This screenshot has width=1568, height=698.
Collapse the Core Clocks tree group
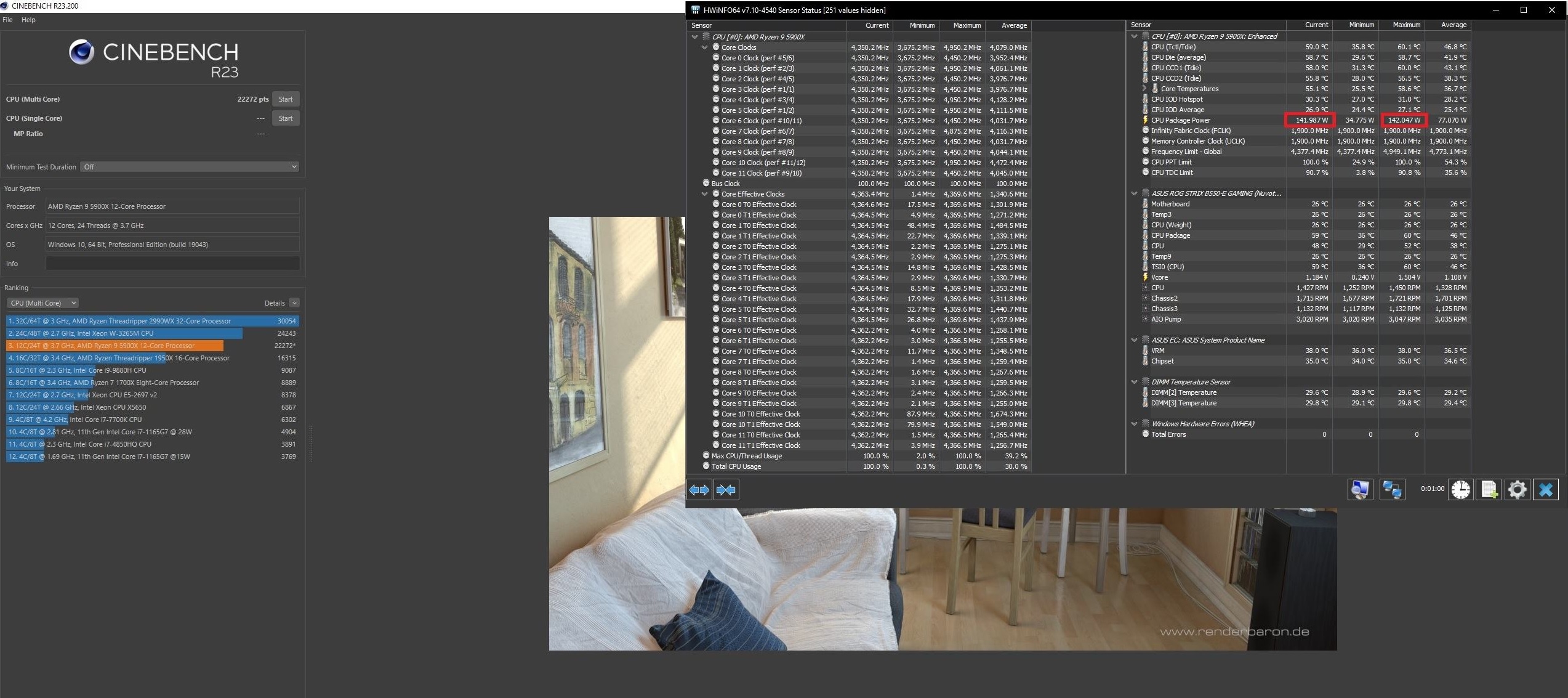pyautogui.click(x=705, y=47)
